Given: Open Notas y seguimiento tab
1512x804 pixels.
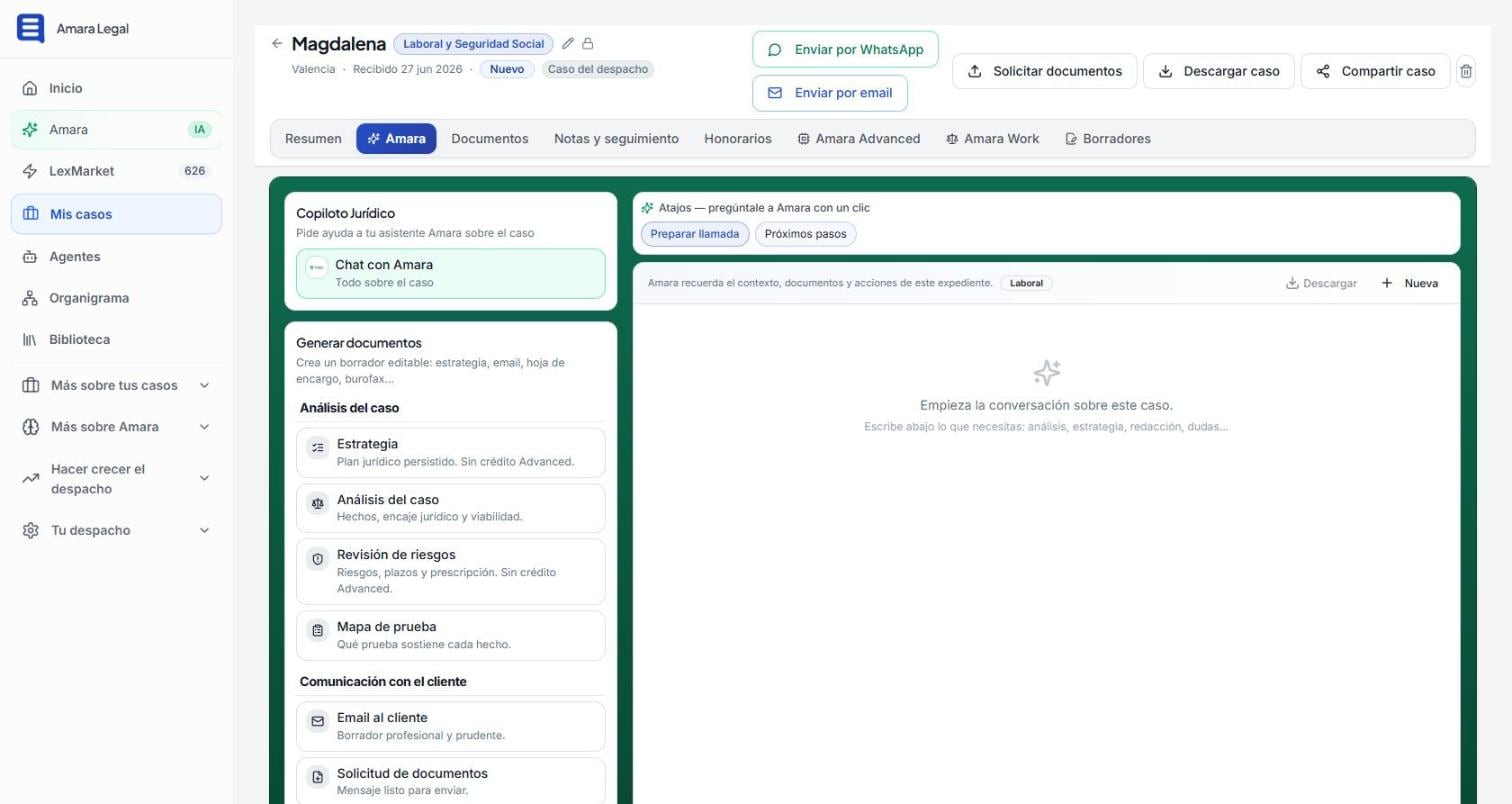Looking at the screenshot, I should coord(616,139).
